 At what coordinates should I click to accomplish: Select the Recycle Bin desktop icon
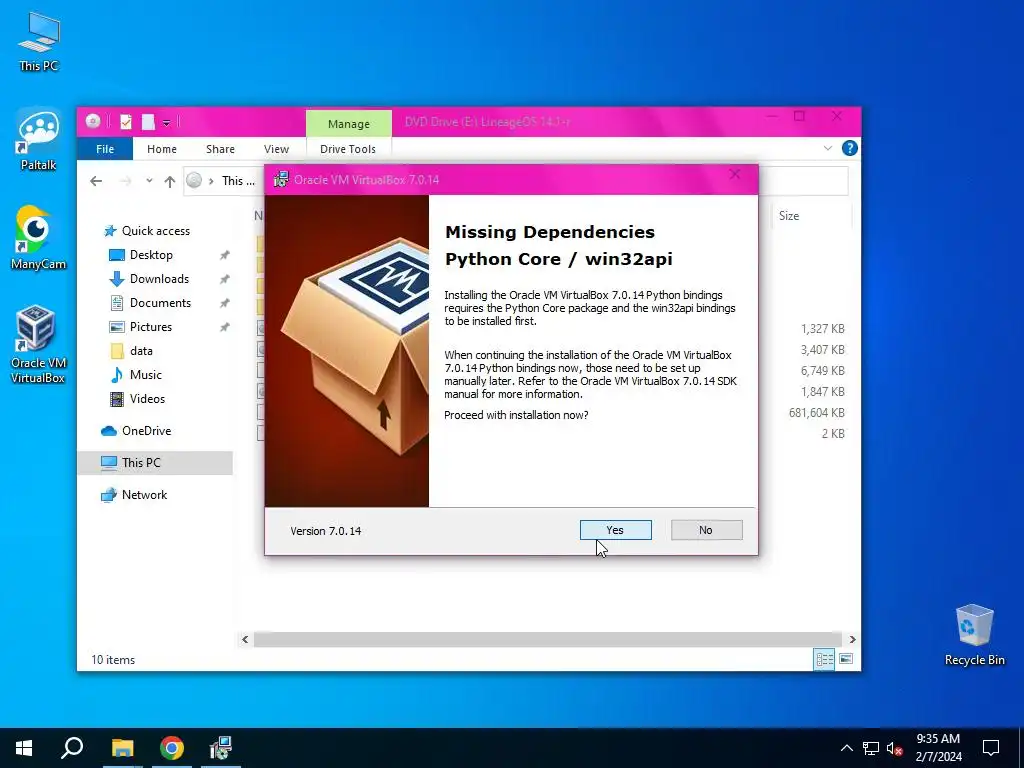pos(974,635)
